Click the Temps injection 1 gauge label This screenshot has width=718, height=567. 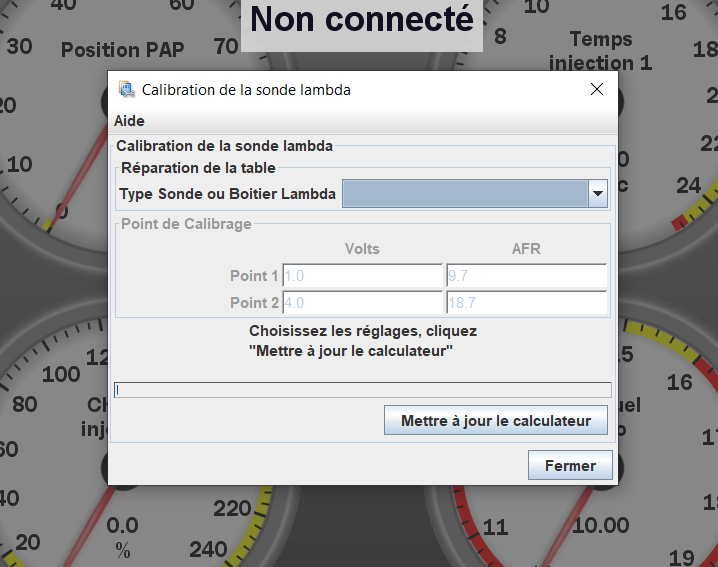click(601, 51)
